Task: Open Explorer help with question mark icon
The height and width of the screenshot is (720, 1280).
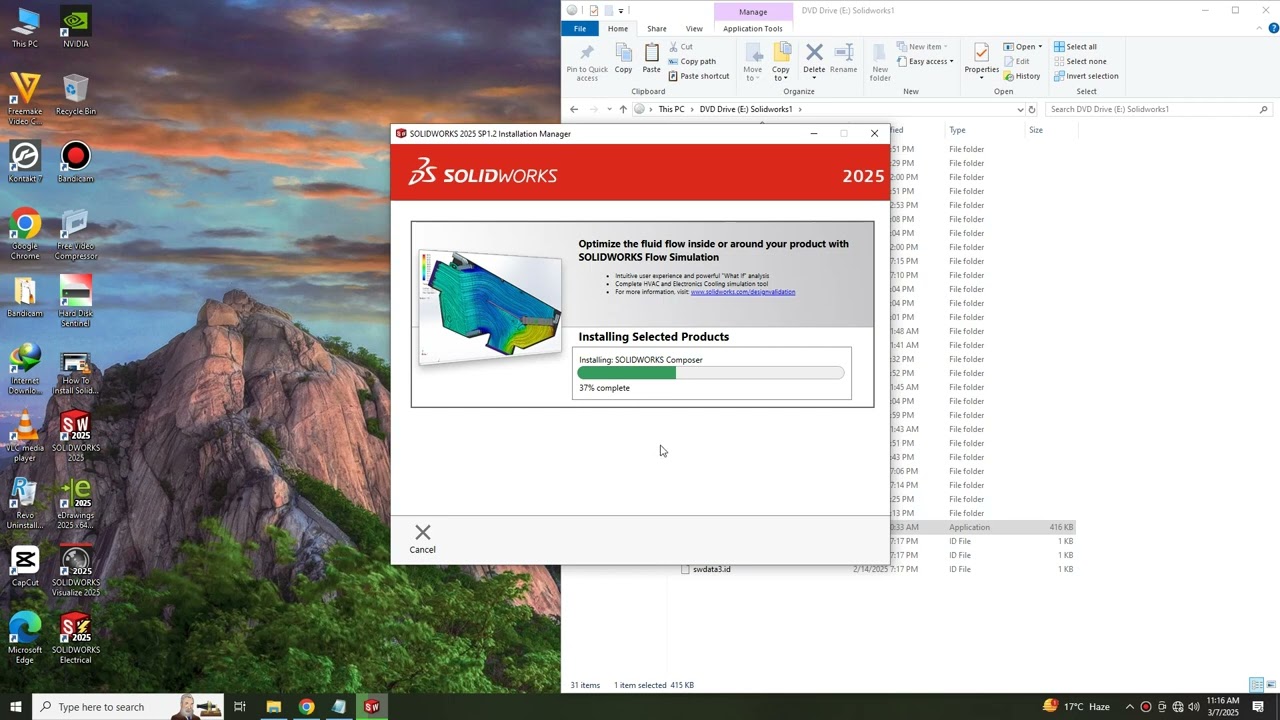Action: coord(1273,29)
